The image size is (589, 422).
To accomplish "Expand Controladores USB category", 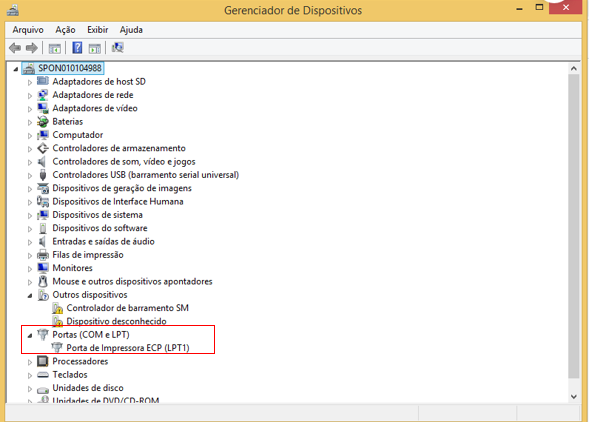I will [30, 175].
